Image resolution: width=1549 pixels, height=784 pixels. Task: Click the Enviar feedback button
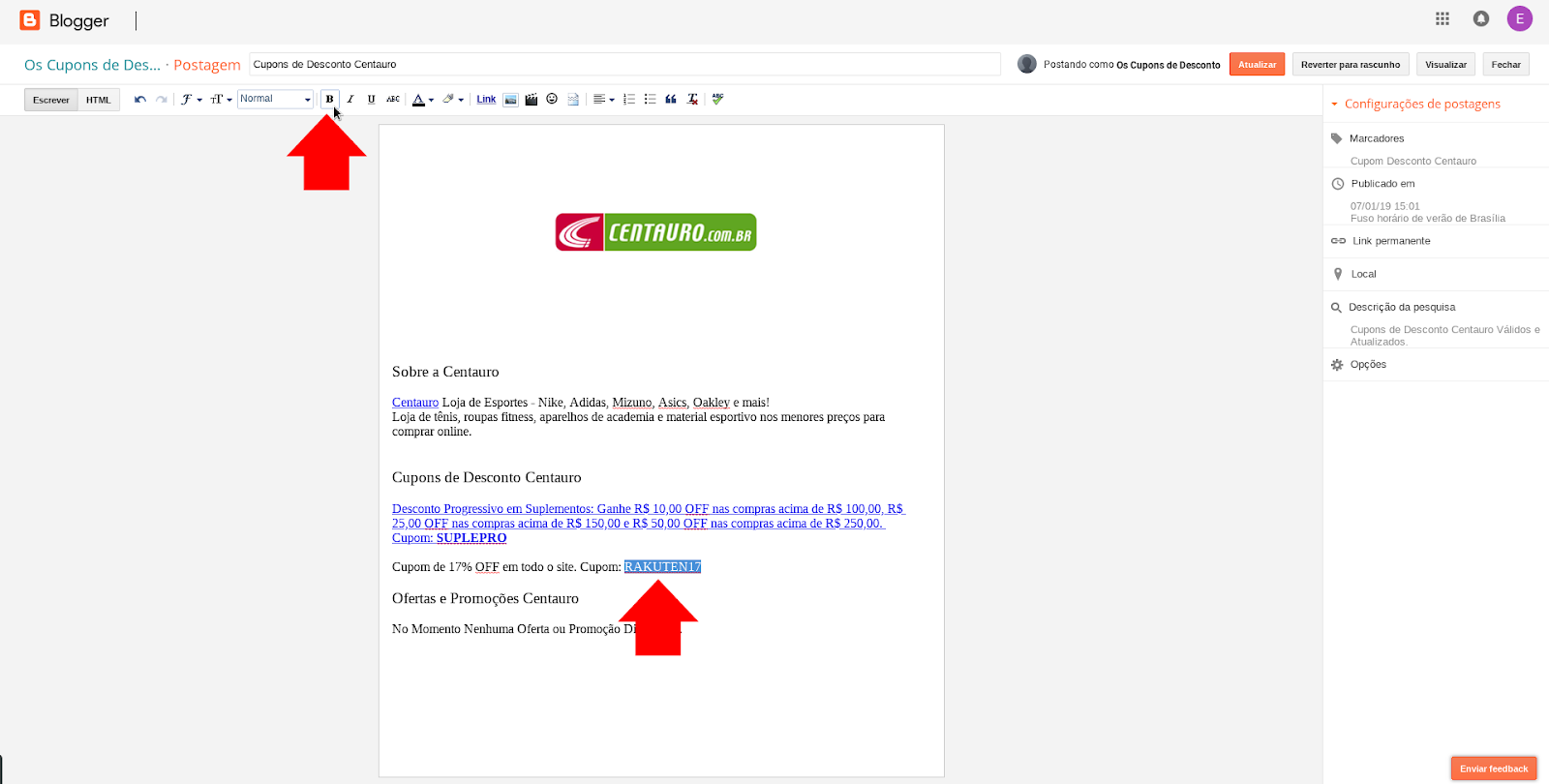click(1494, 769)
